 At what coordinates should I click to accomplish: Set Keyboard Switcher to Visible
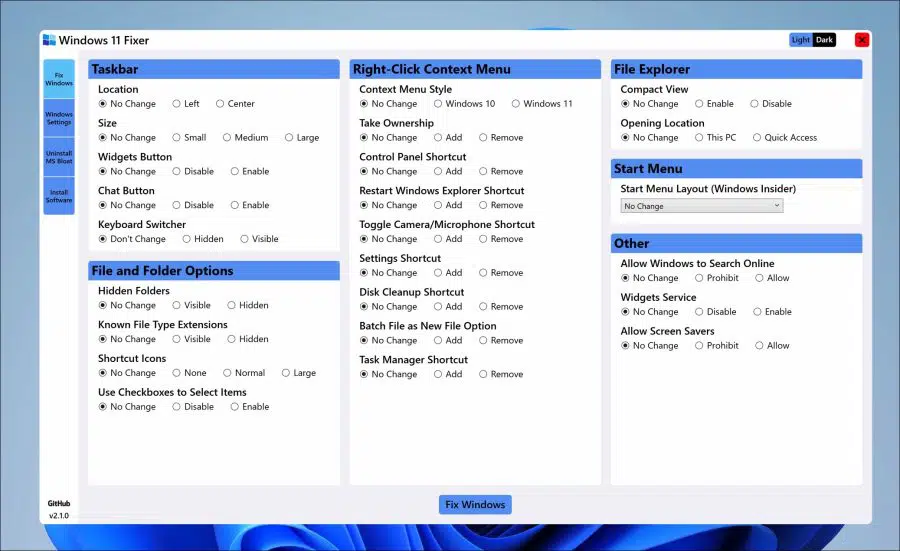[x=259, y=239]
